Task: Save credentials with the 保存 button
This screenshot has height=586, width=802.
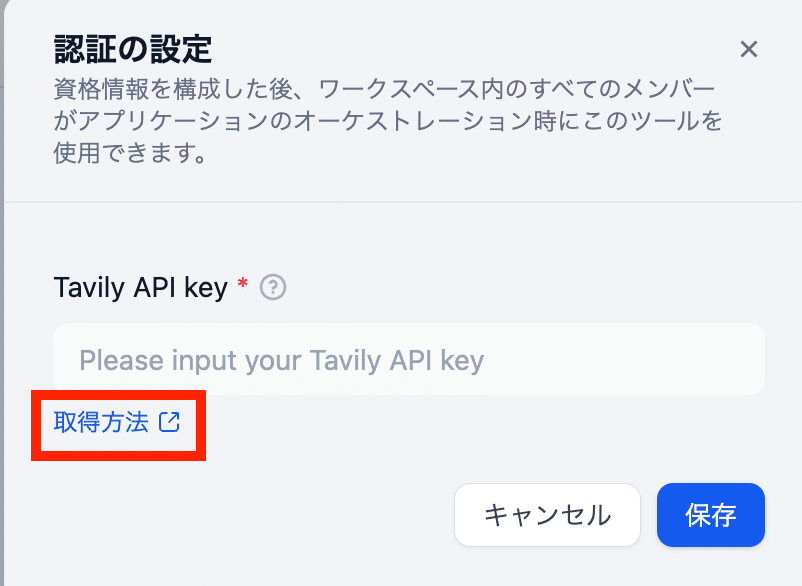Action: tap(711, 515)
